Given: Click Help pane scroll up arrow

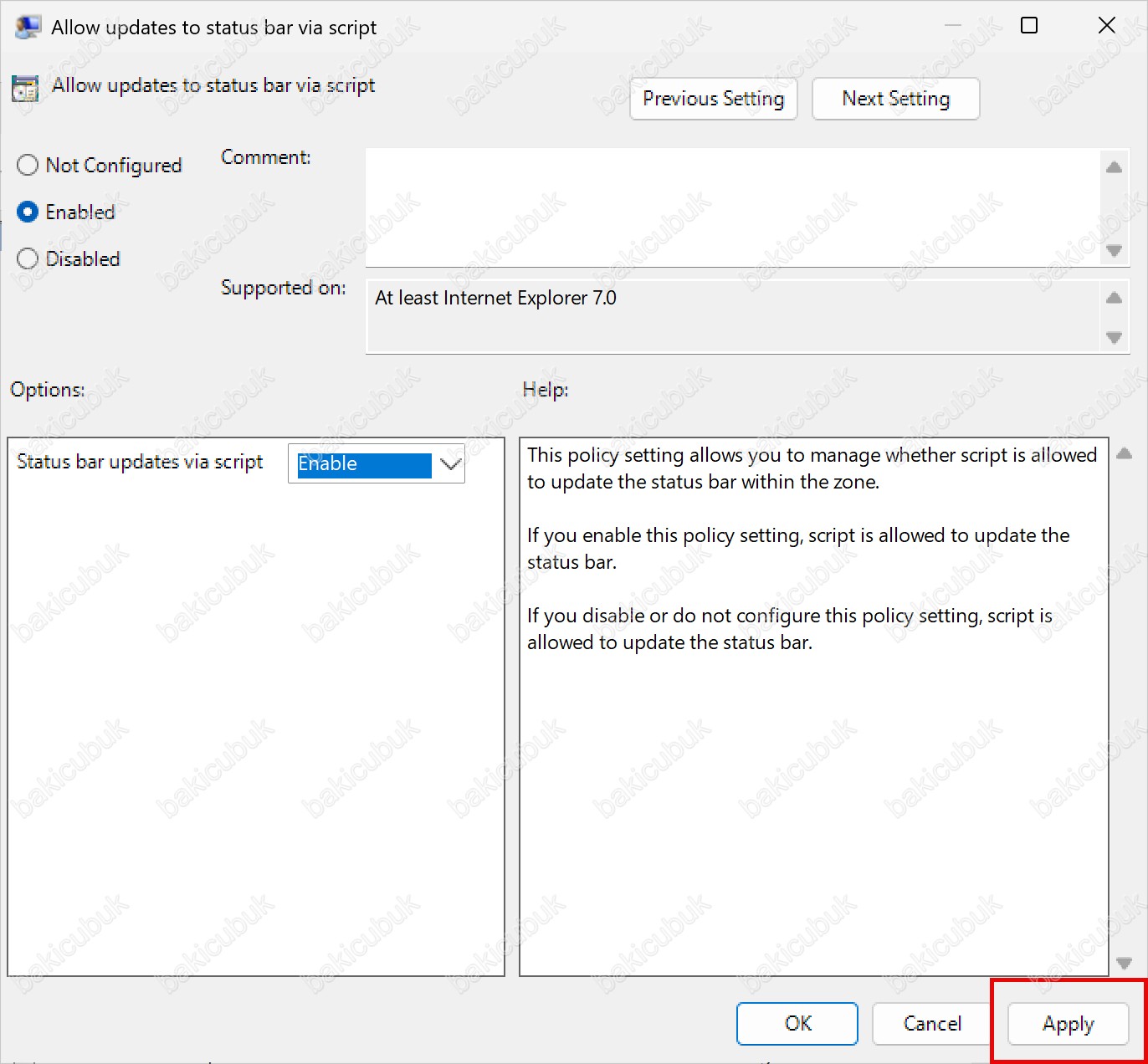Looking at the screenshot, I should 1124,453.
